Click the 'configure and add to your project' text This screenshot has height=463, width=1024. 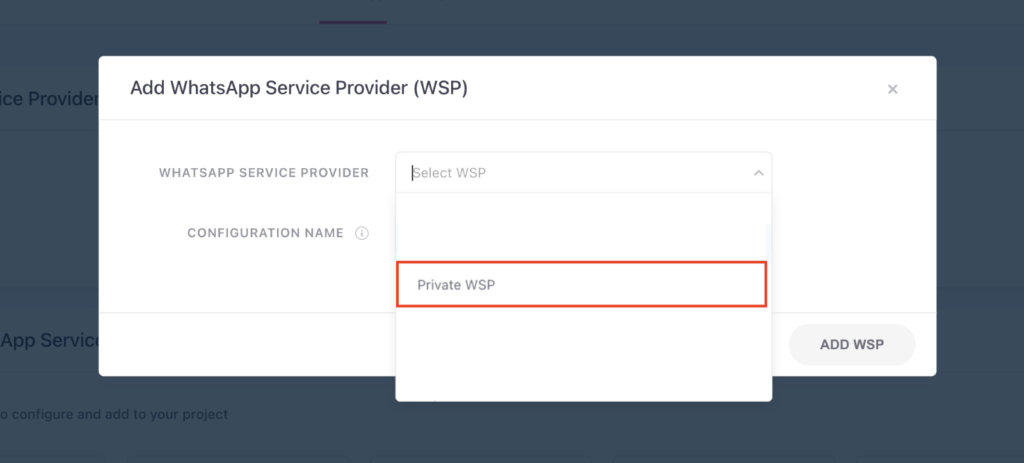pyautogui.click(x=114, y=414)
